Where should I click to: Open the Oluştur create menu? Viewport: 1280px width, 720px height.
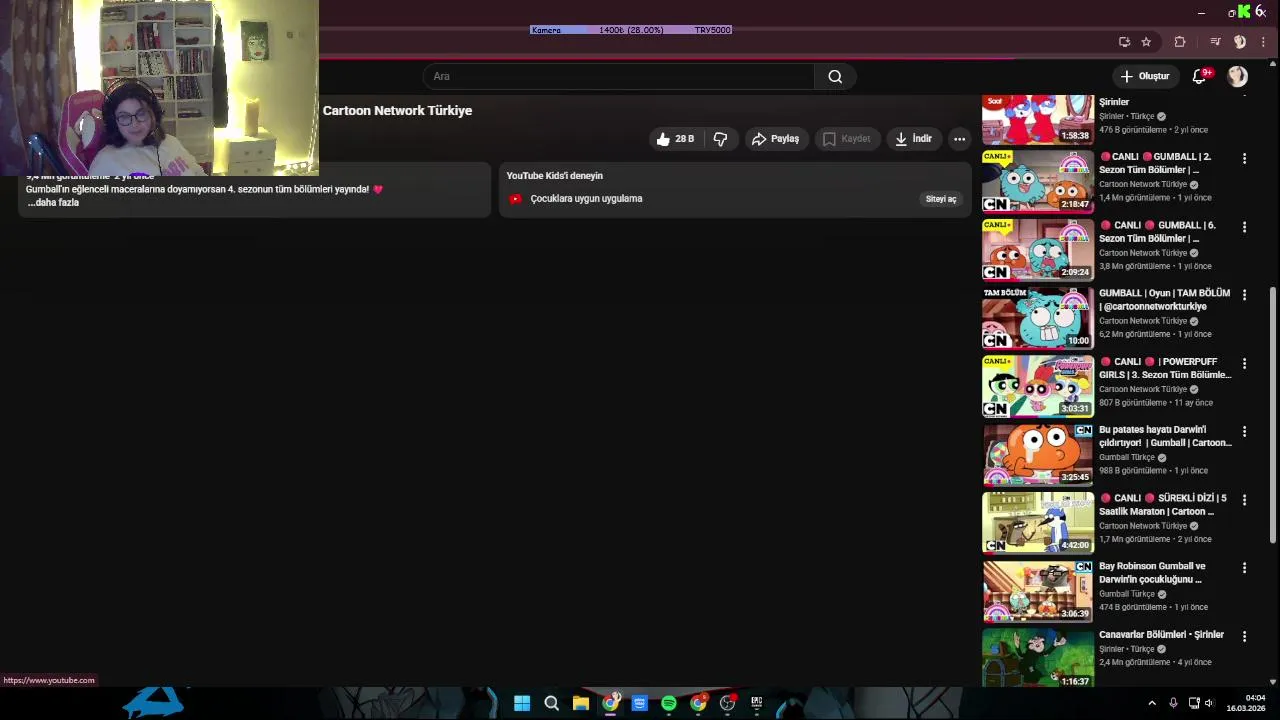click(x=1144, y=76)
